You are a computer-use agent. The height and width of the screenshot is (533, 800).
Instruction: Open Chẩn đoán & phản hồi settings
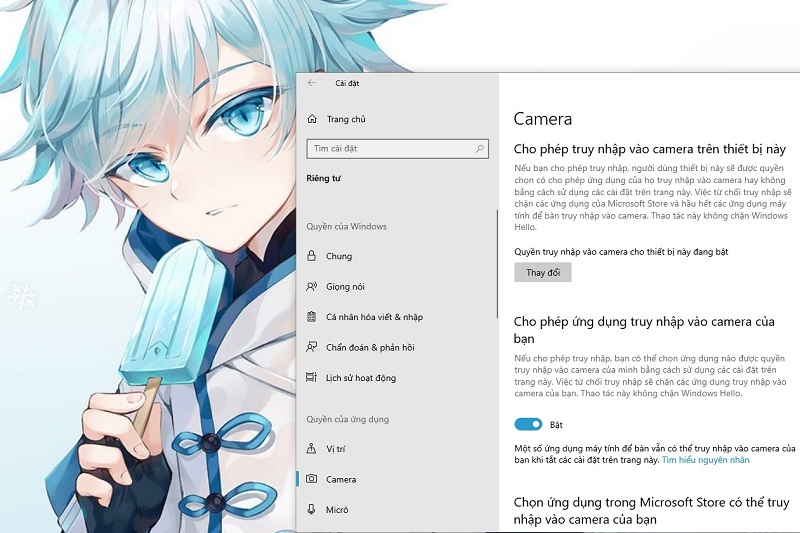click(370, 347)
